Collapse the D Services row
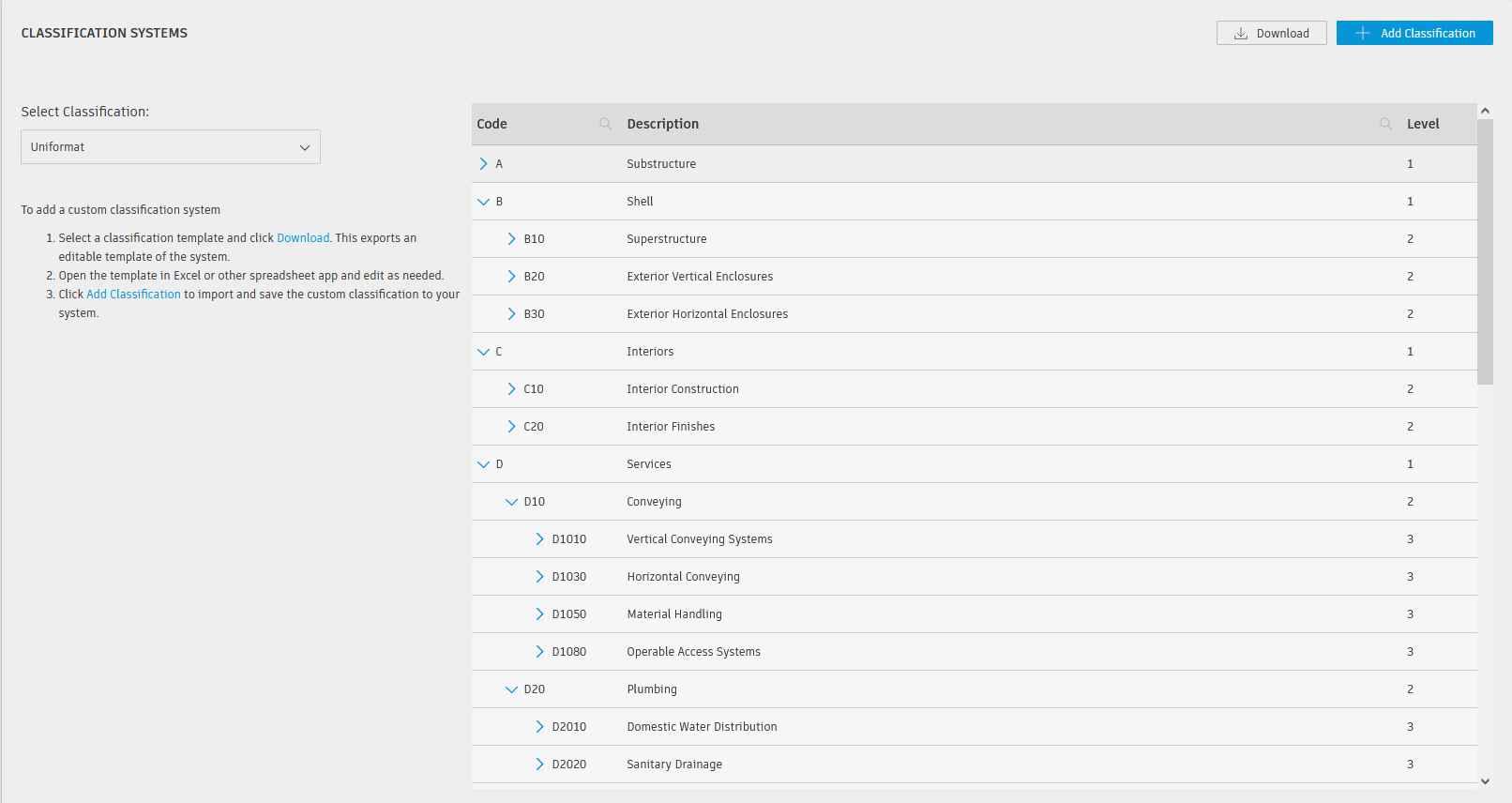Viewport: 1512px width, 803px height. click(x=484, y=464)
